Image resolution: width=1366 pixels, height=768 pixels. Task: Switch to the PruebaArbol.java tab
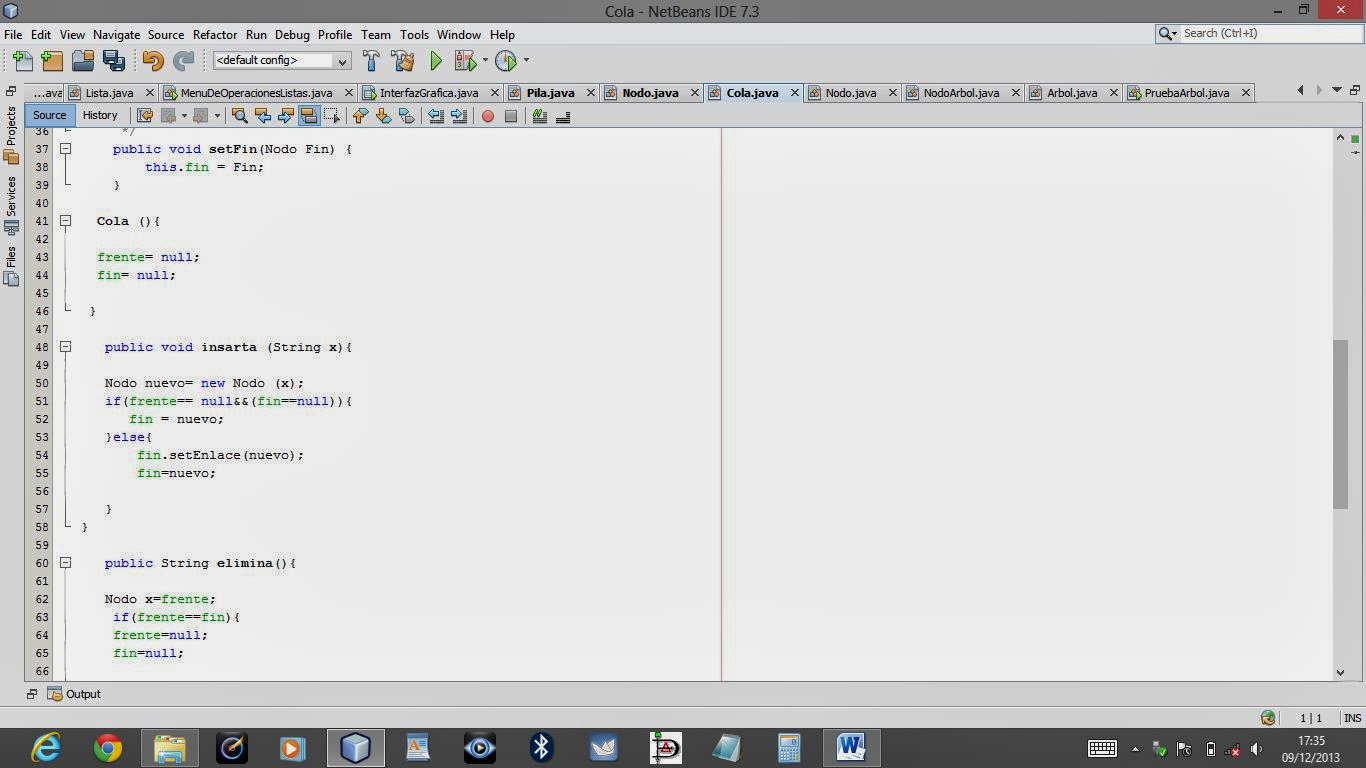coord(1187,93)
